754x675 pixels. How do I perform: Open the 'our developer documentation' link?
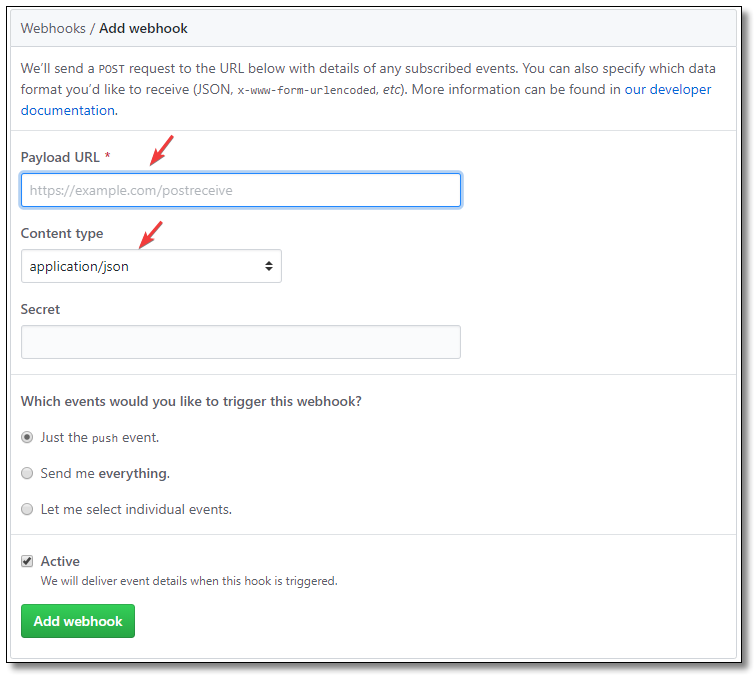pyautogui.click(x=667, y=89)
